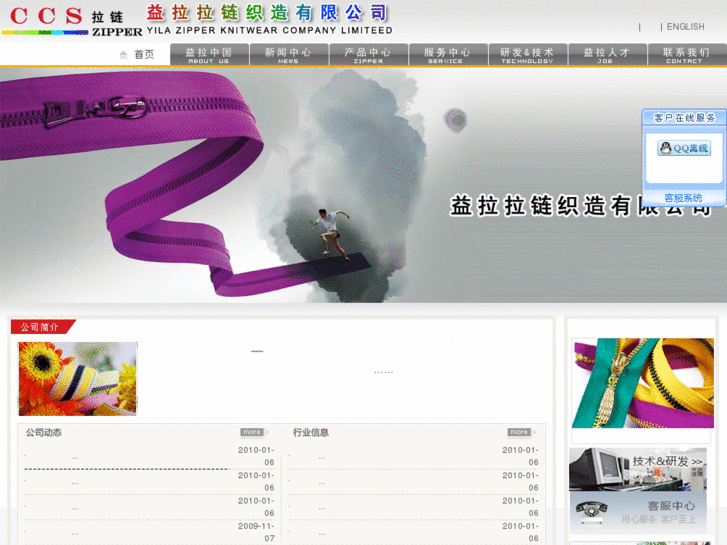This screenshot has height=545, width=727.
Task: Click the telephone icon in 客服中心
Action: click(592, 511)
